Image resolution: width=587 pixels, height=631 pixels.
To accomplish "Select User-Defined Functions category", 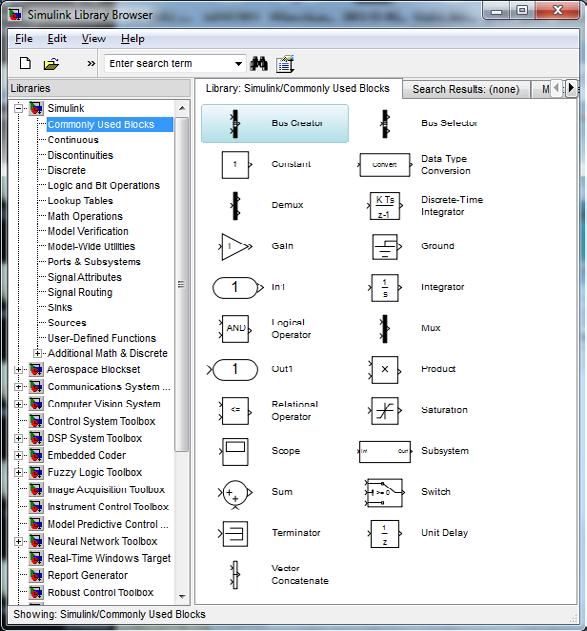I will pyautogui.click(x=102, y=338).
